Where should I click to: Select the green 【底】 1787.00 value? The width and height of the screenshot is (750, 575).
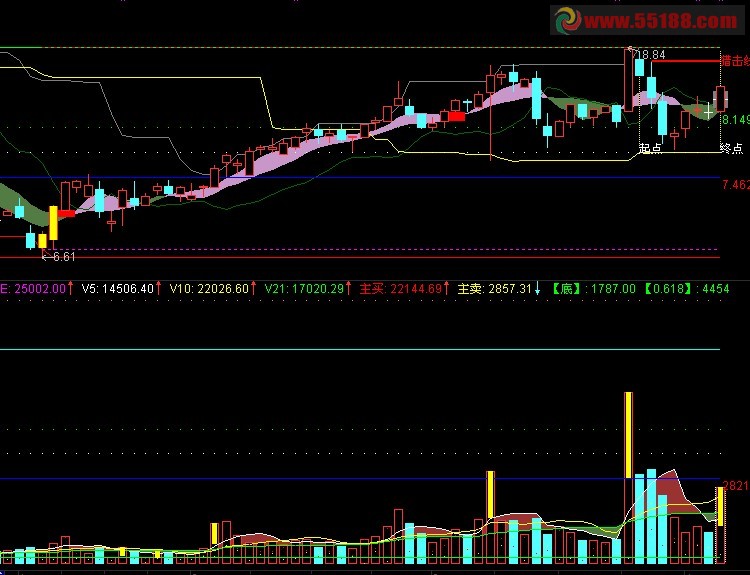594,288
